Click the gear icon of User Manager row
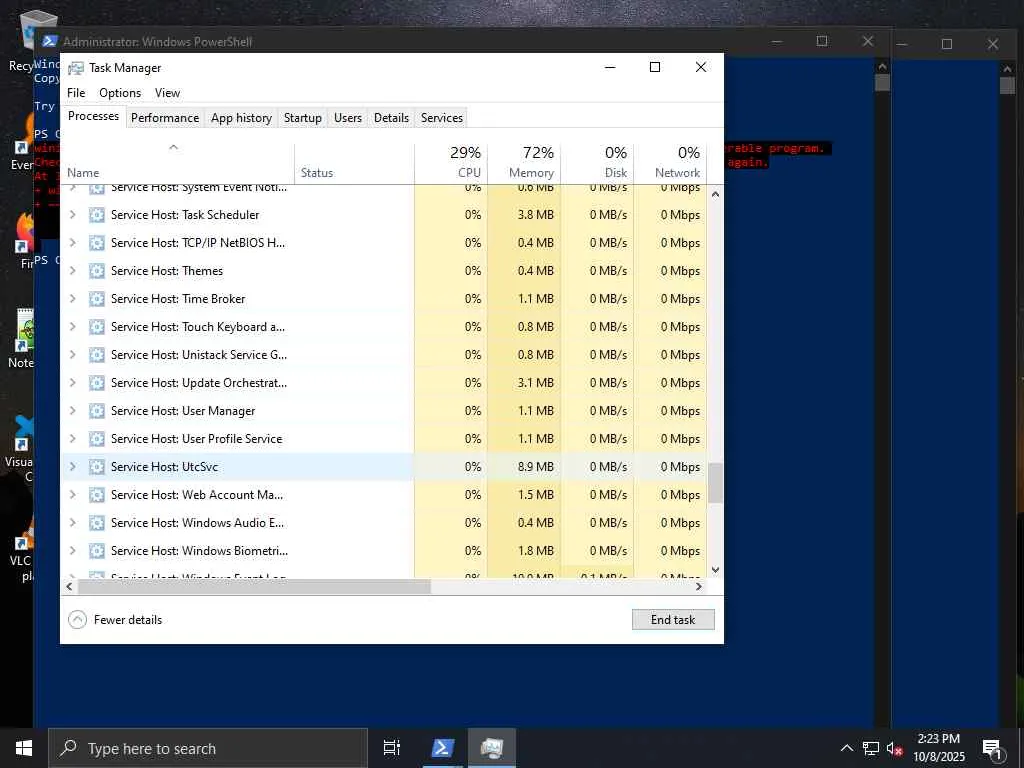Screen dimensions: 1024x768 tap(97, 411)
